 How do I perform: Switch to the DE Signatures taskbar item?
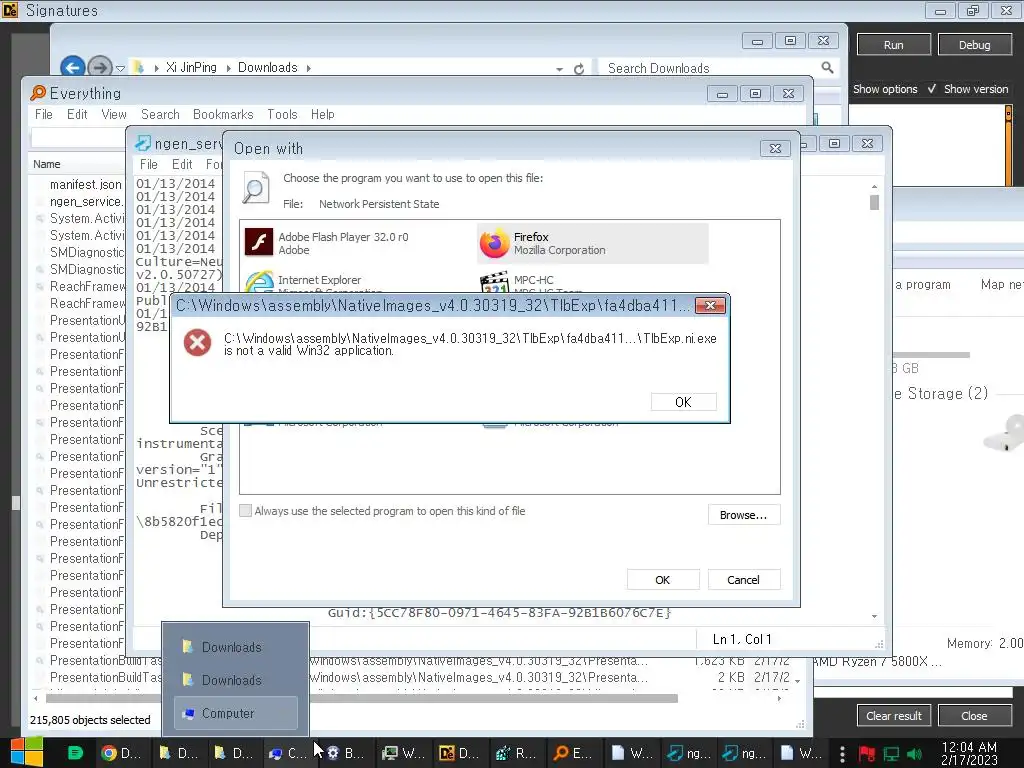click(x=459, y=753)
